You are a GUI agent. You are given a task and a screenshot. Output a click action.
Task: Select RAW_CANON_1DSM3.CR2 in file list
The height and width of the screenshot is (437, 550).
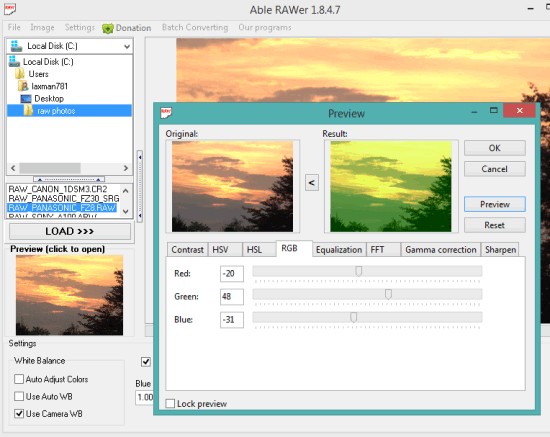click(58, 189)
